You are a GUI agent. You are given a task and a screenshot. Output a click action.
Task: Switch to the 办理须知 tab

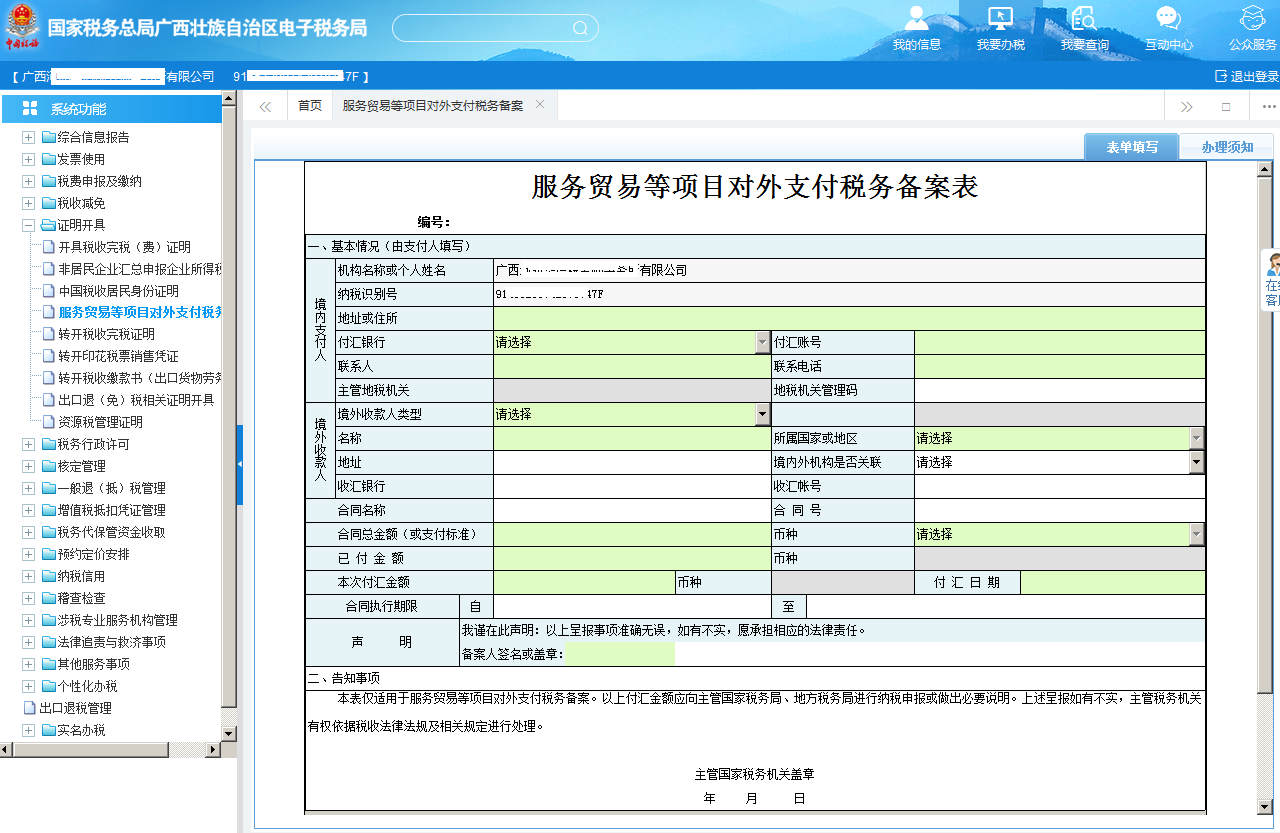1227,147
